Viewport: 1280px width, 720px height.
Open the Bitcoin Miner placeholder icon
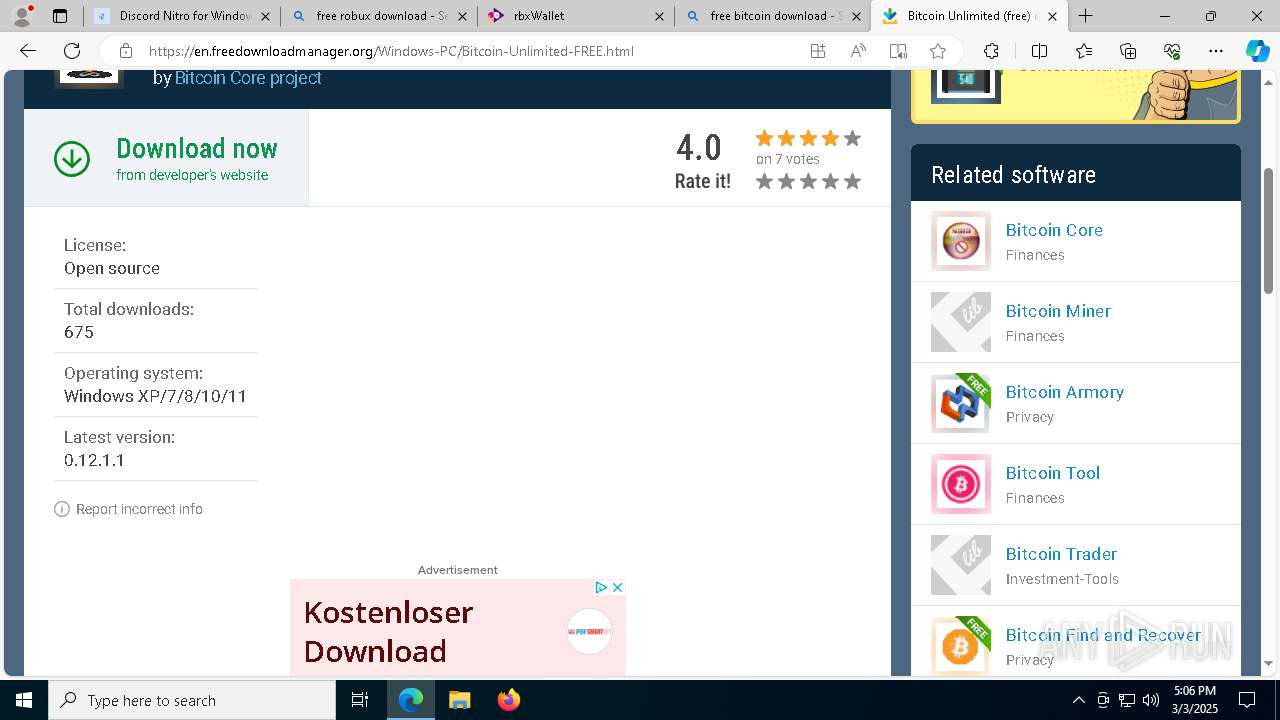tap(961, 322)
